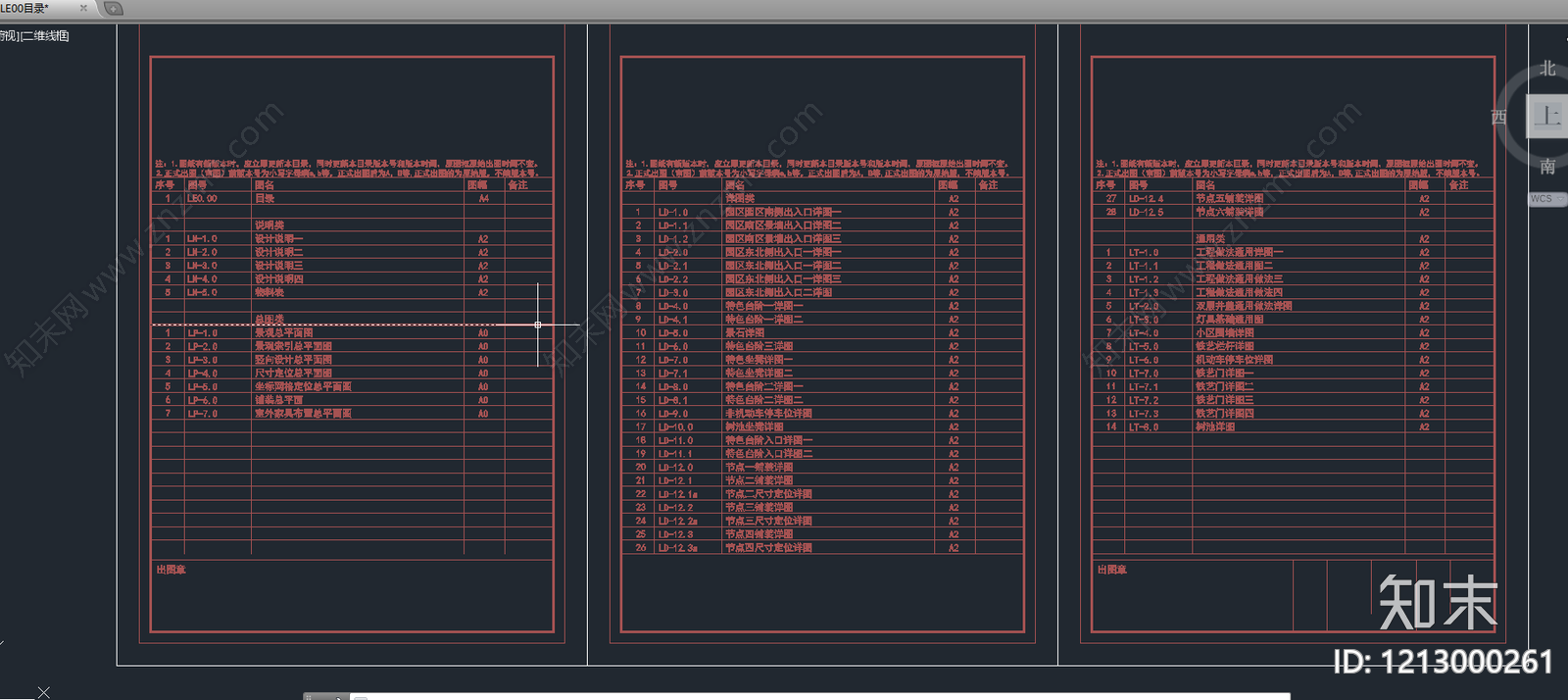Expand the WCS coordinate system dropdown
This screenshot has height=700, width=1568.
click(x=1545, y=199)
